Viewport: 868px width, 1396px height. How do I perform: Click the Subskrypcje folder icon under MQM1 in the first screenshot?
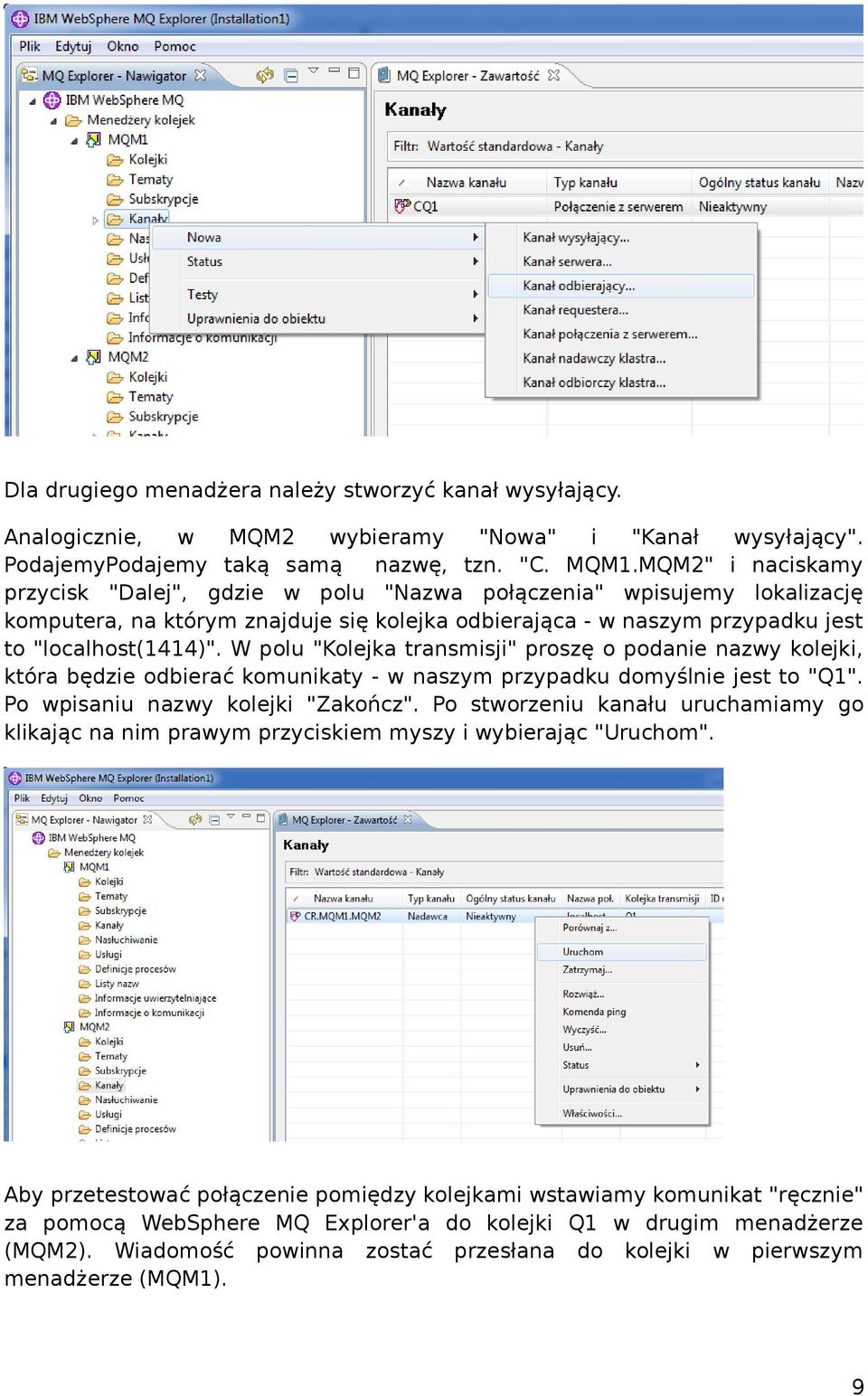pyautogui.click(x=115, y=200)
